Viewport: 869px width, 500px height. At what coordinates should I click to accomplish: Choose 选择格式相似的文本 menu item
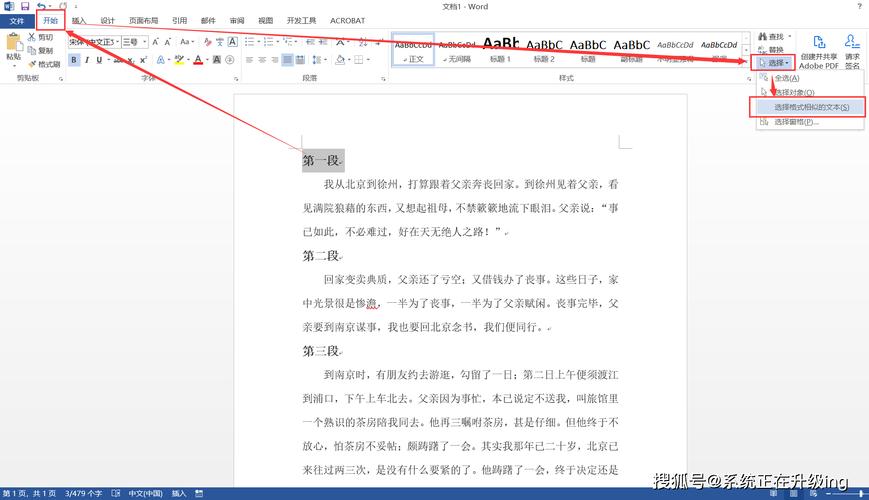pyautogui.click(x=810, y=107)
